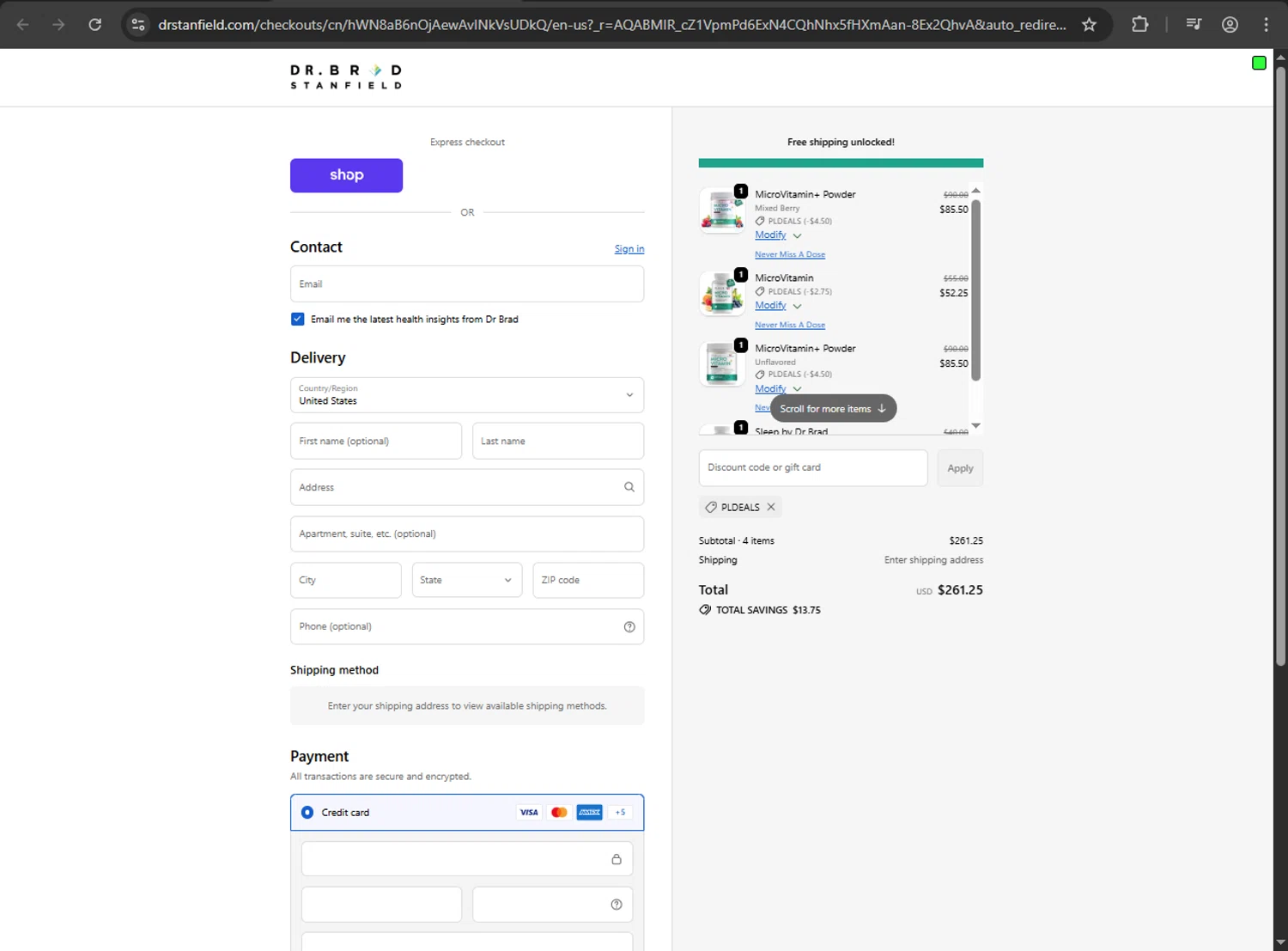Click the shop express checkout button

(346, 175)
